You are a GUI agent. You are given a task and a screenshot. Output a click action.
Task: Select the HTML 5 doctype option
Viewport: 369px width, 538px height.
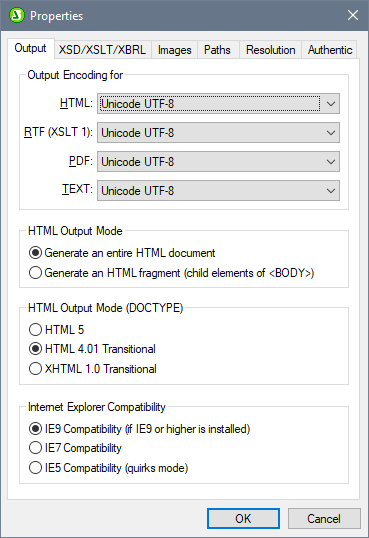tap(57, 330)
